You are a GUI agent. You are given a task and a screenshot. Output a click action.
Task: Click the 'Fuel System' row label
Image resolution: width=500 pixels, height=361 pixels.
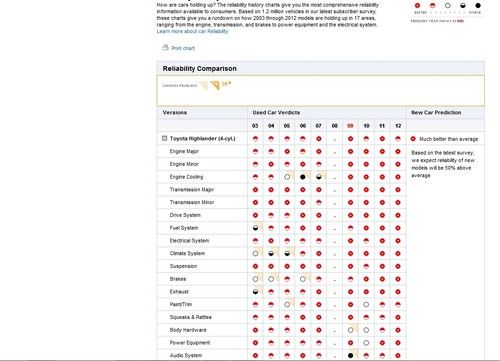[x=184, y=228]
